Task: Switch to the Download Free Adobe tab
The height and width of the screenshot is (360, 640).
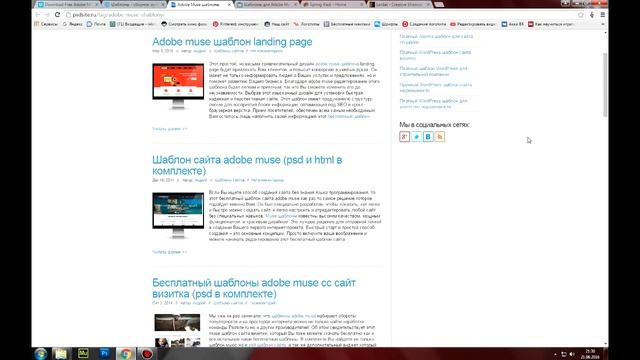Action: click(68, 4)
